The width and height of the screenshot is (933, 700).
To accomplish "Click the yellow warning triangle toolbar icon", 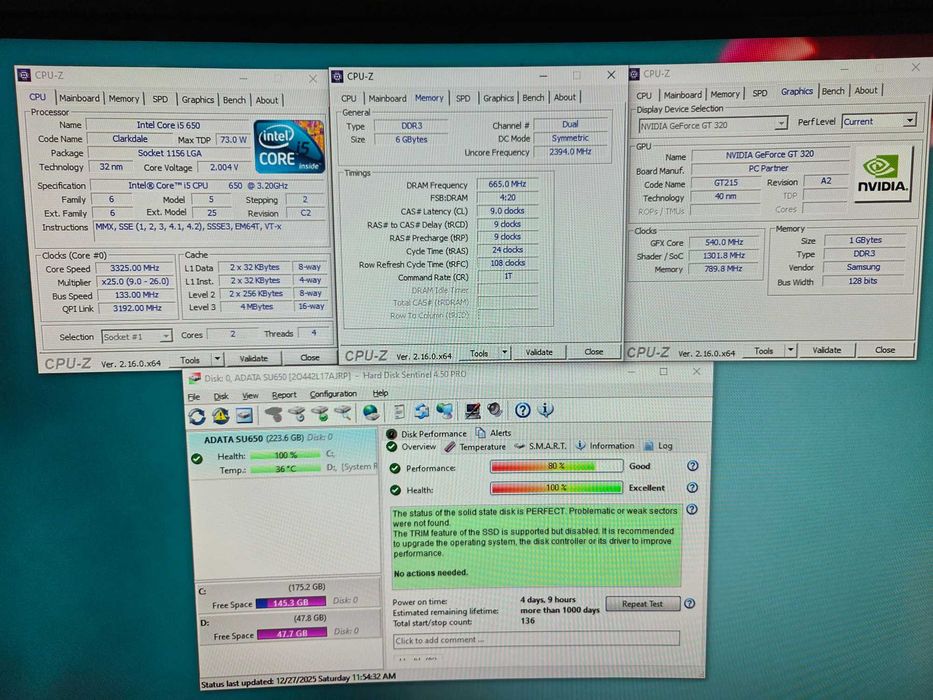I will [x=221, y=415].
